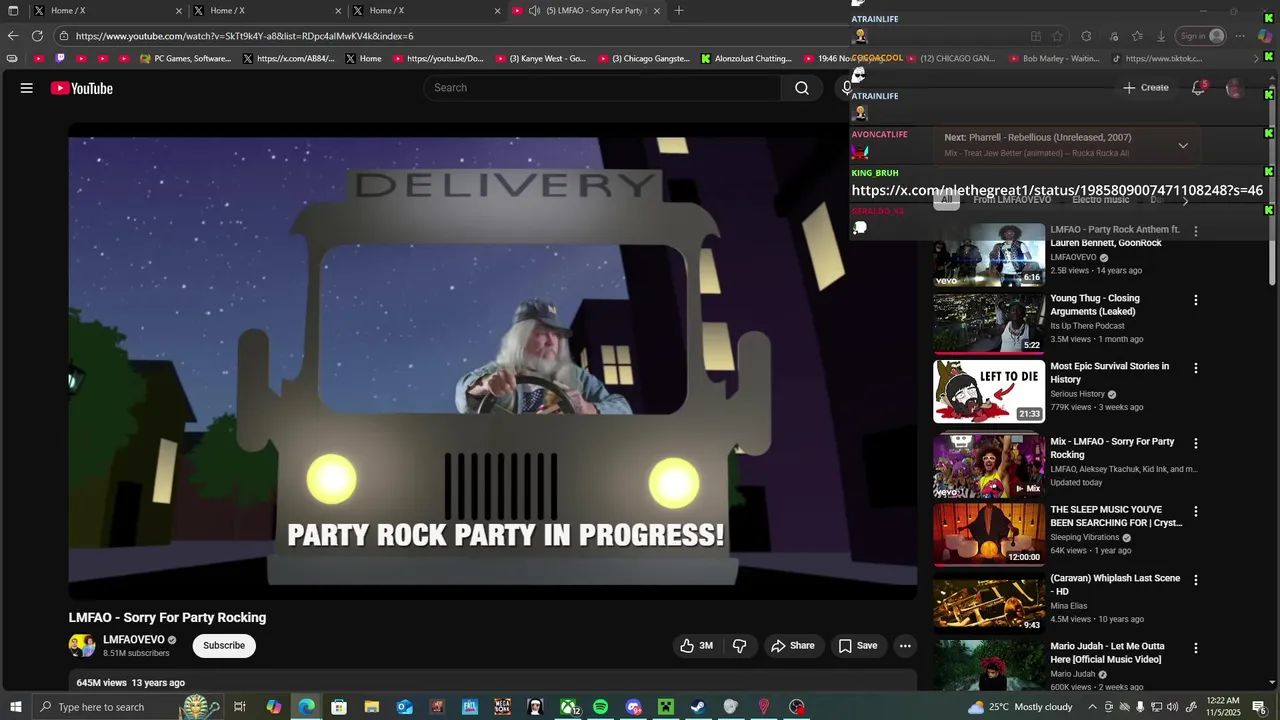Viewport: 1280px width, 720px height.
Task: Open the tiktok.c... bookmark
Action: [1157, 59]
